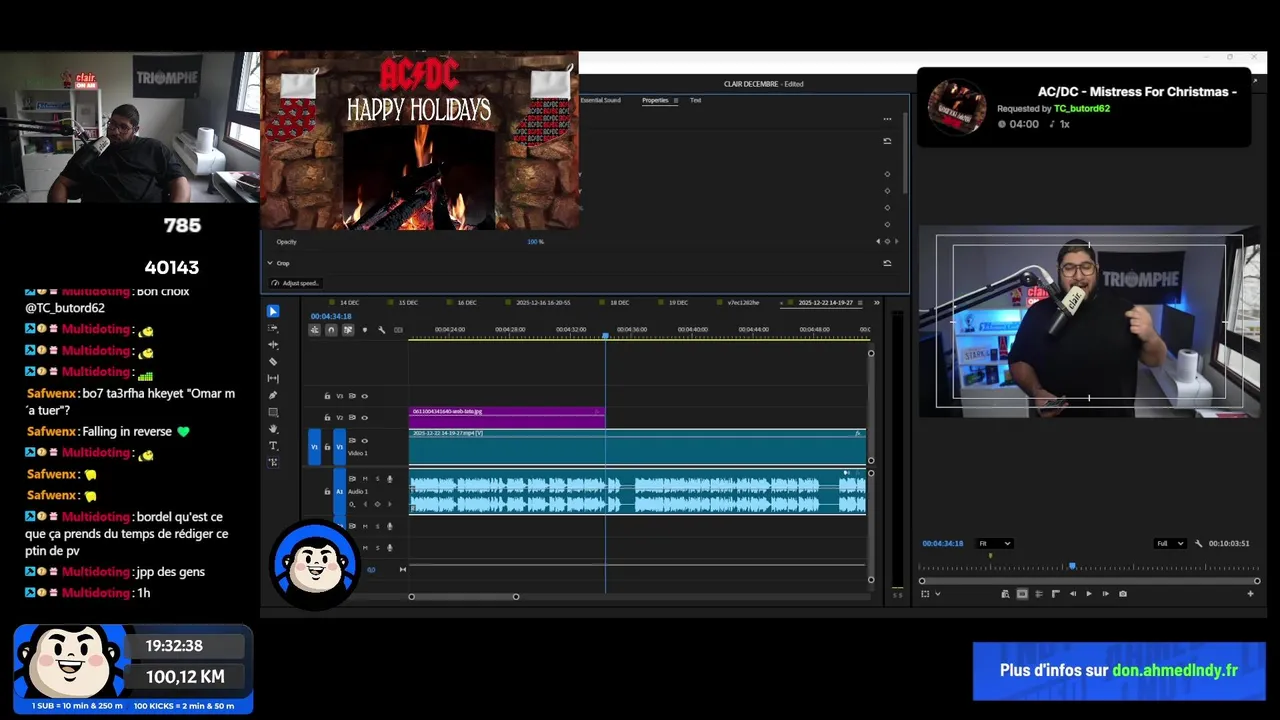Screen dimensions: 1280x720
Task: Toggle Linked Selection in timeline
Action: tap(347, 330)
